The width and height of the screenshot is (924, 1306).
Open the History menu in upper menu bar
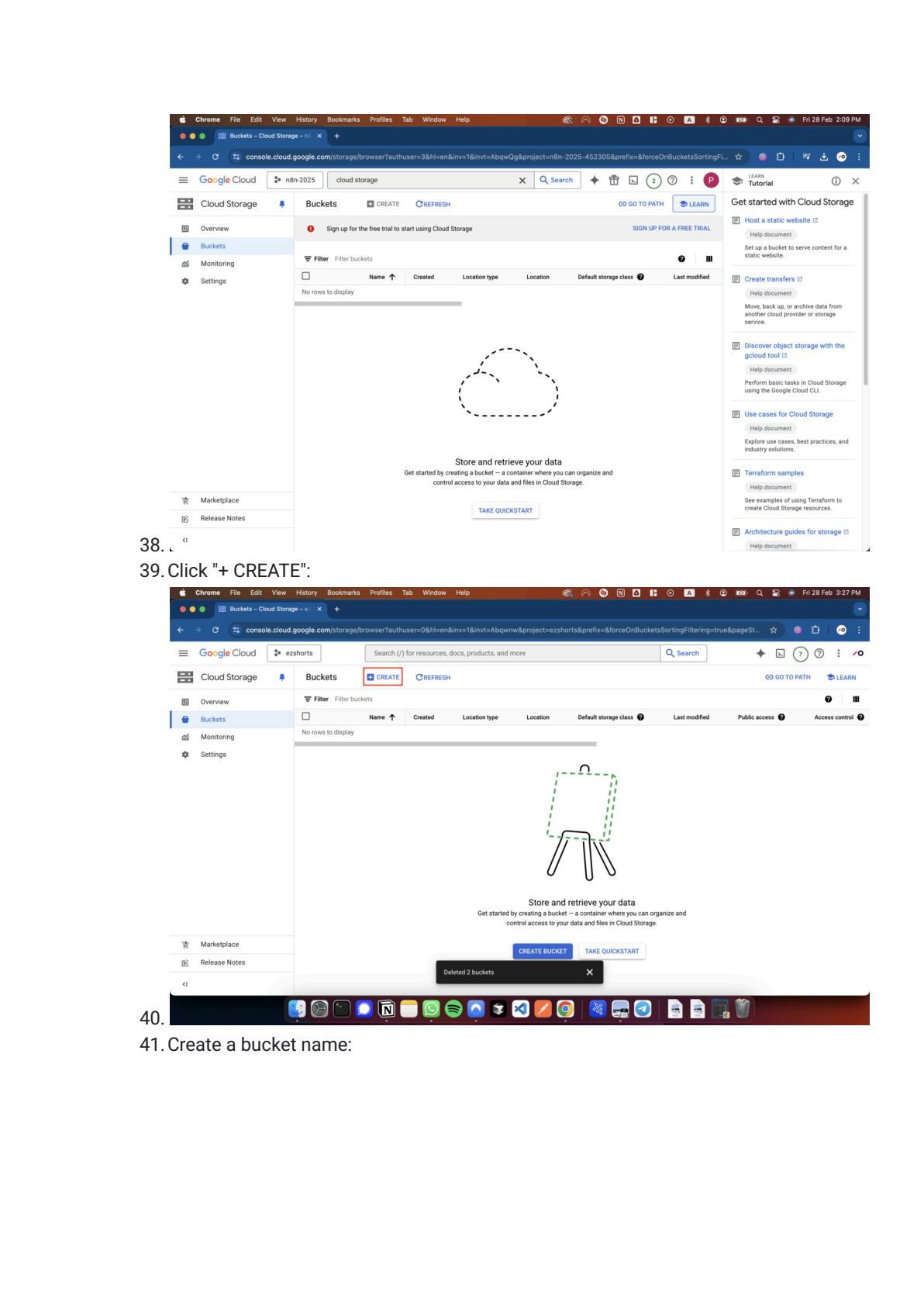(x=306, y=119)
